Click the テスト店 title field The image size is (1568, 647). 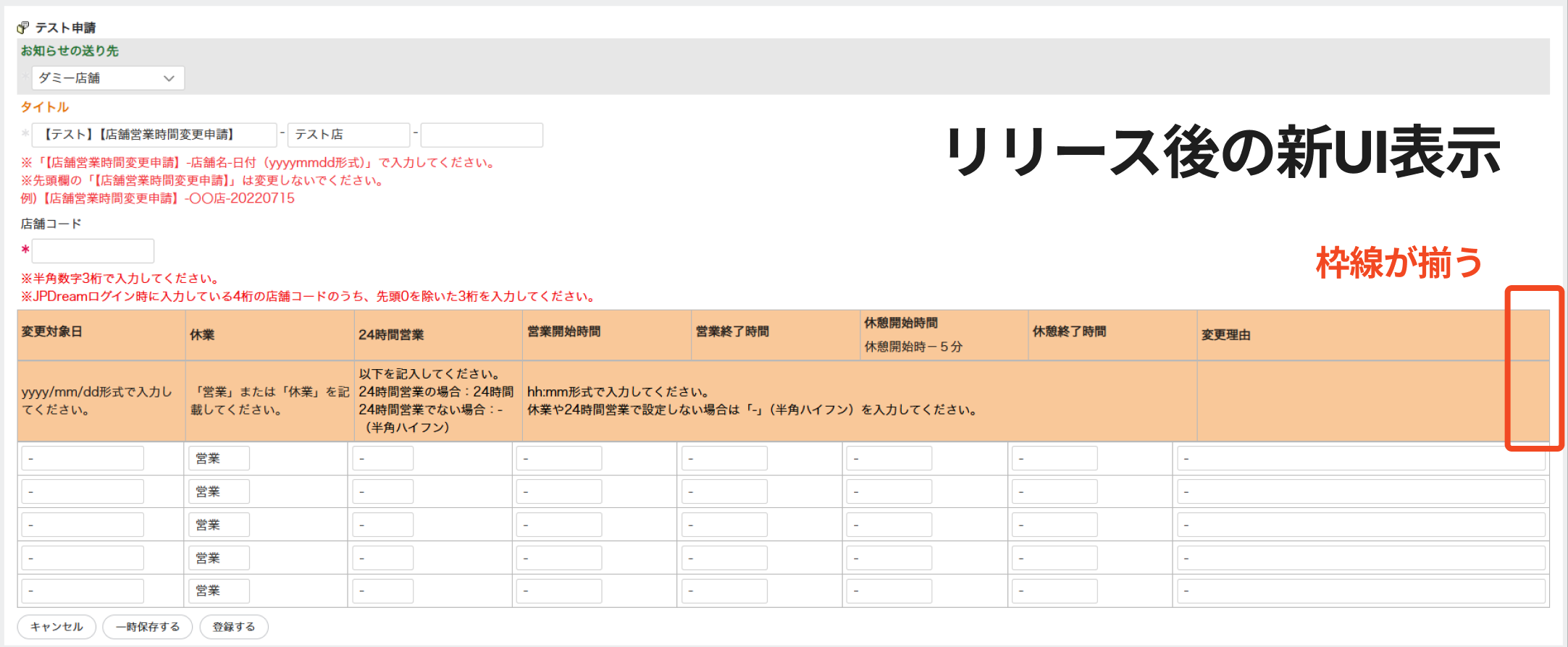click(349, 135)
